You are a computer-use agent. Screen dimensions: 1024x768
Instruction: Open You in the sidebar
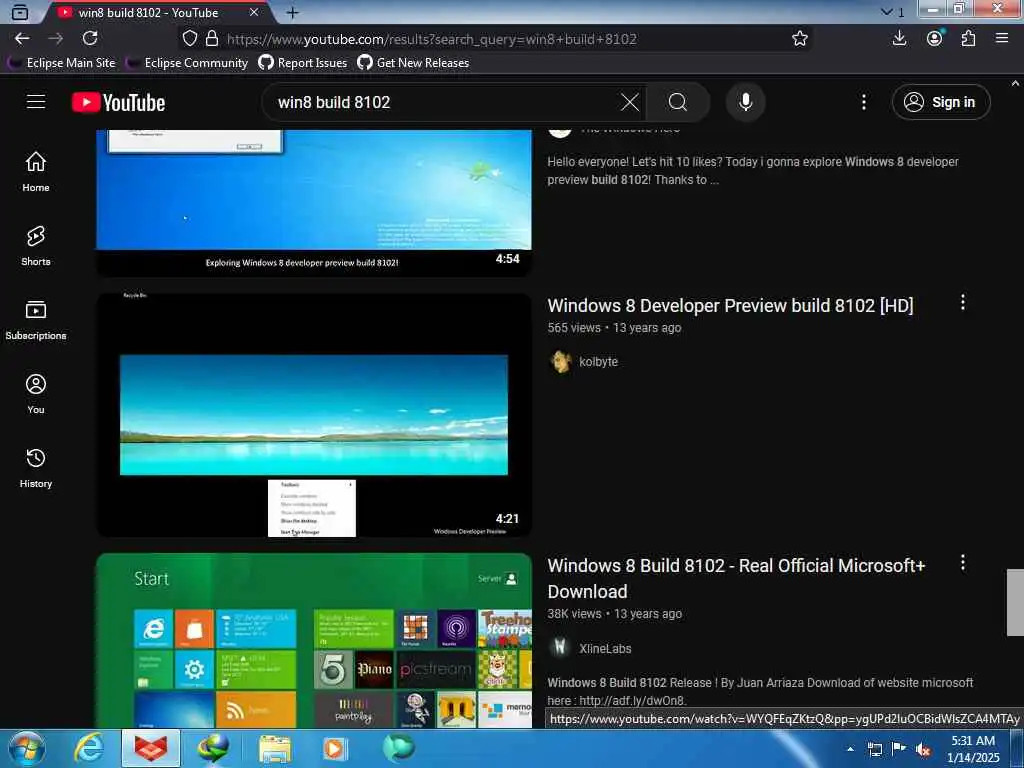click(x=36, y=393)
